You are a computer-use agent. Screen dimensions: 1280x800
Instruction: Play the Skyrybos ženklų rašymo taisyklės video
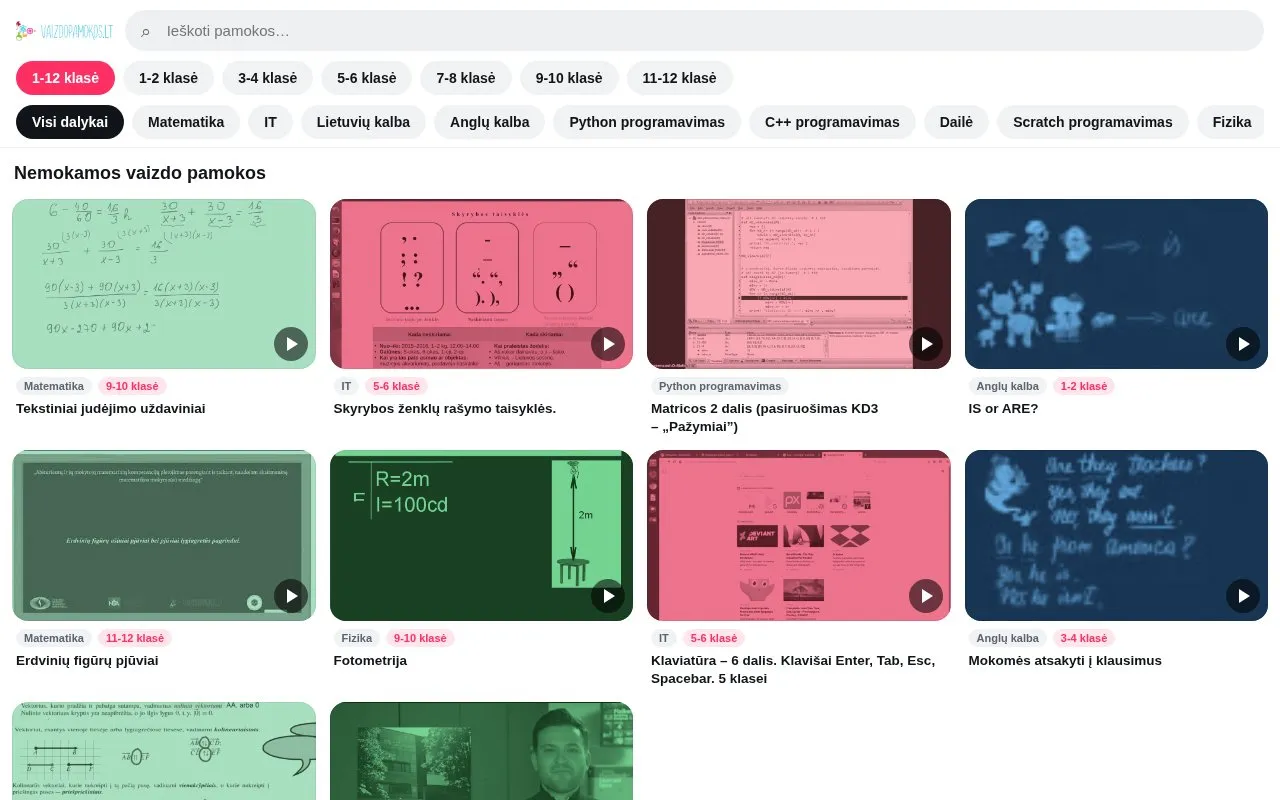(x=608, y=344)
